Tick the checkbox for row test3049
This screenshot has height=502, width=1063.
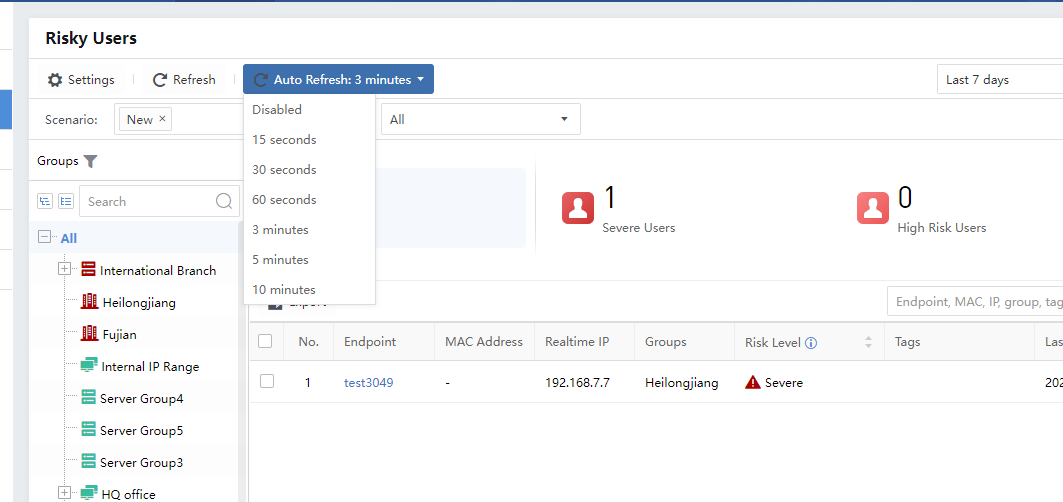pyautogui.click(x=266, y=382)
